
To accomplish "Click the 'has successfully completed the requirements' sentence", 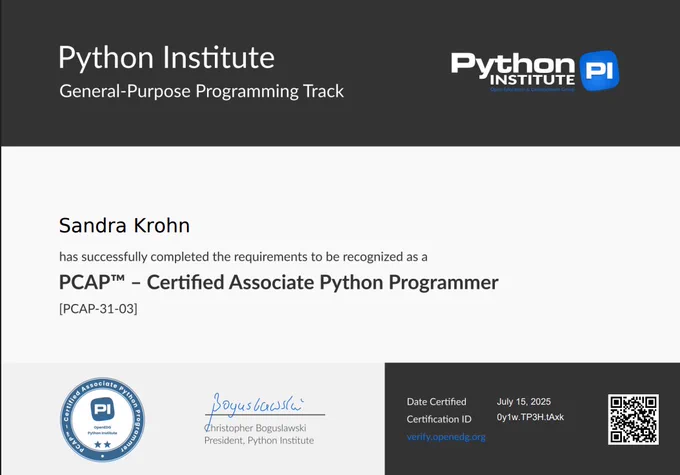I will [243, 257].
